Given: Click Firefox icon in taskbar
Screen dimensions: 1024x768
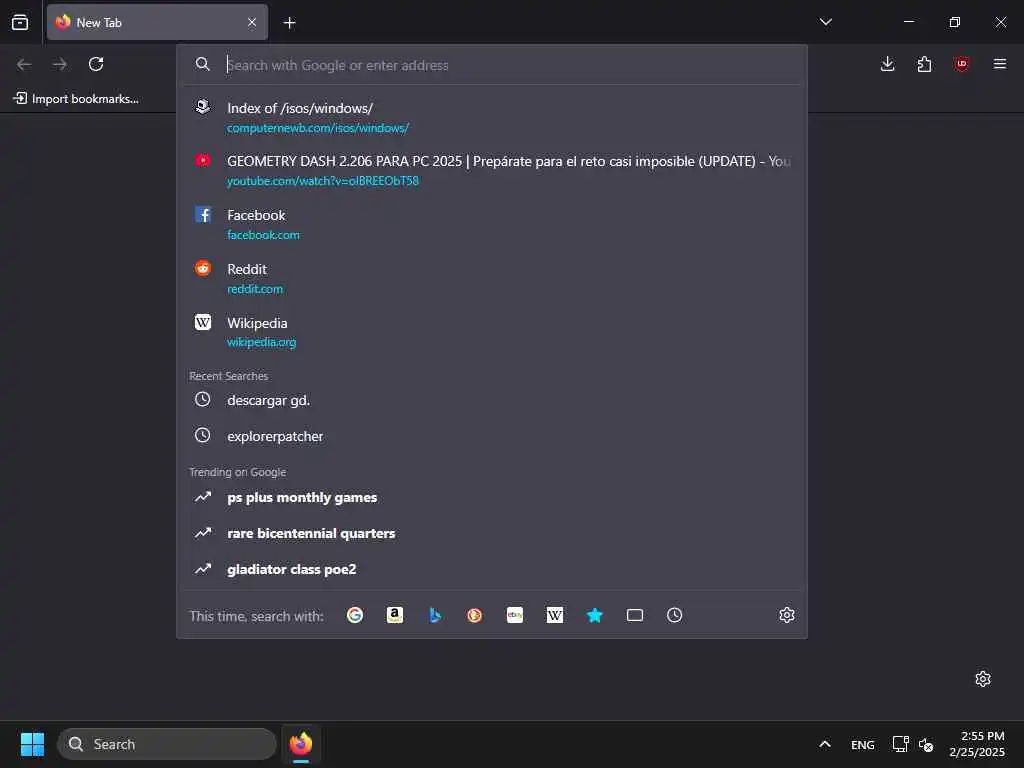Looking at the screenshot, I should [301, 744].
